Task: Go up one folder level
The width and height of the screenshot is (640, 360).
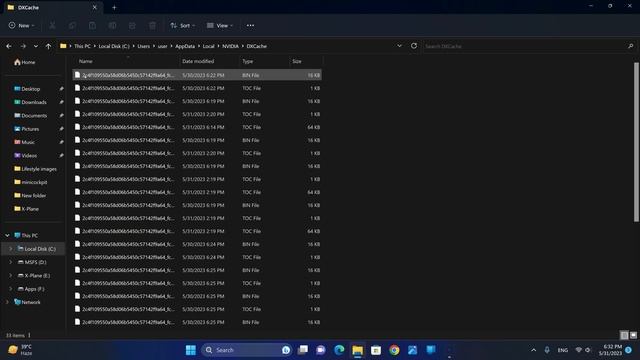Action: click(48, 46)
